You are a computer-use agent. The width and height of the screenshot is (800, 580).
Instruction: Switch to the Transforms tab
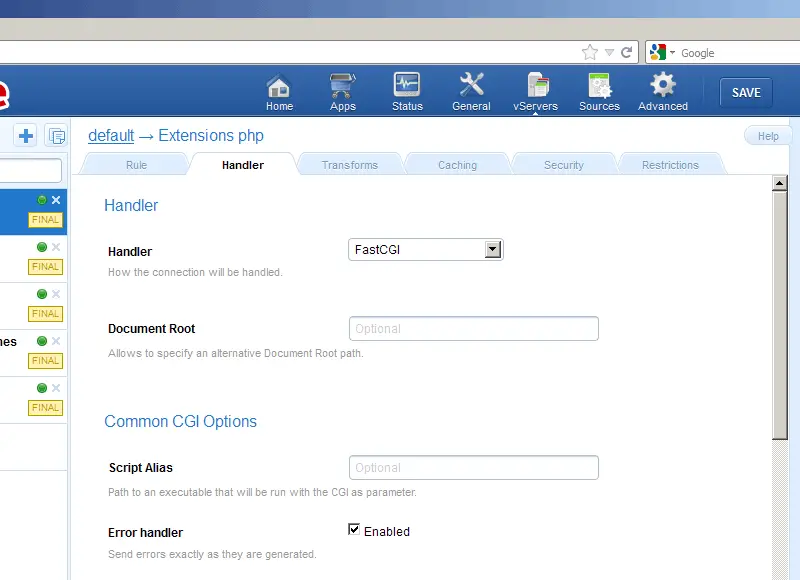pos(349,165)
